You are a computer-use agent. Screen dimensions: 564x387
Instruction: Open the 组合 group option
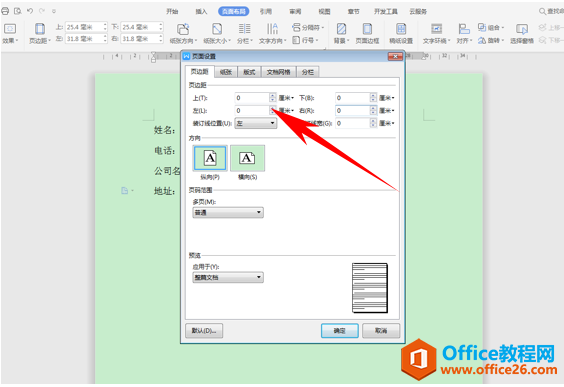[x=491, y=27]
